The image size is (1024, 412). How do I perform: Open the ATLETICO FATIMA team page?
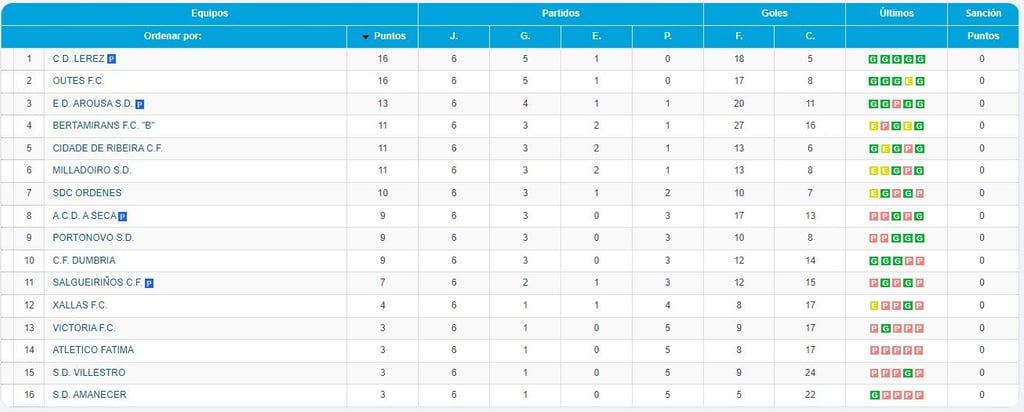click(93, 350)
